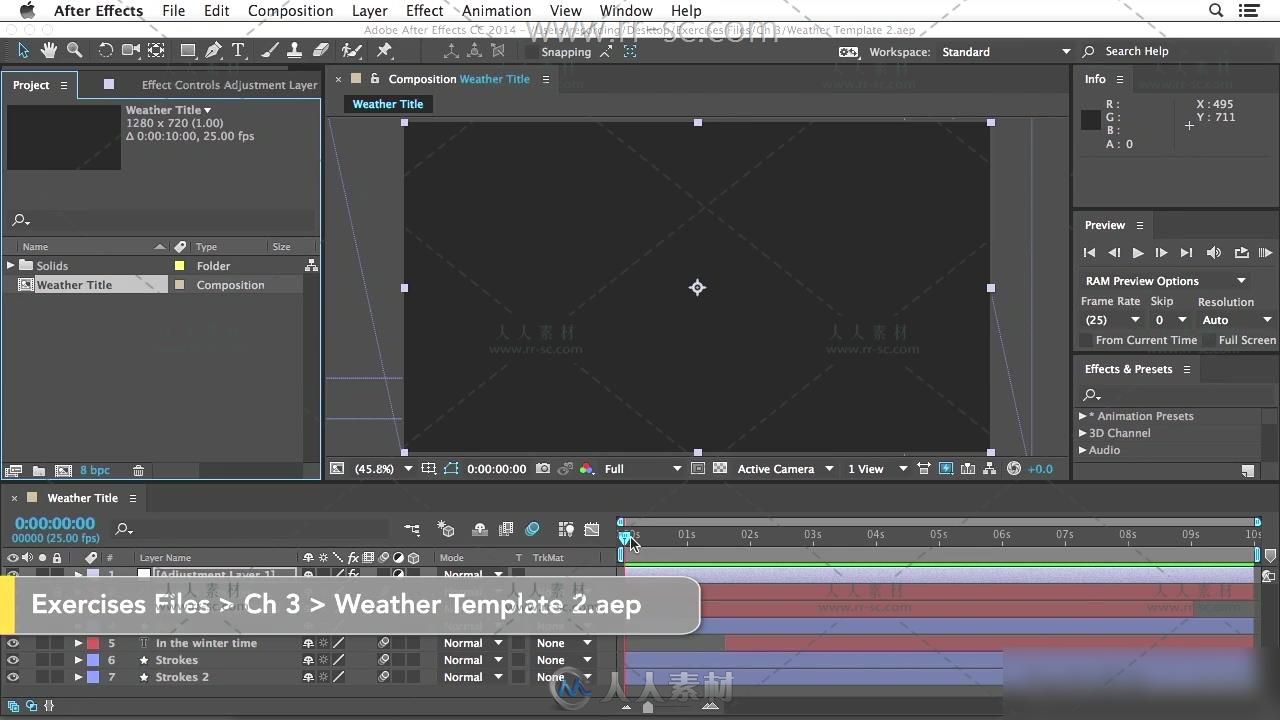Open the Effect menu
The image size is (1280, 720).
(425, 11)
